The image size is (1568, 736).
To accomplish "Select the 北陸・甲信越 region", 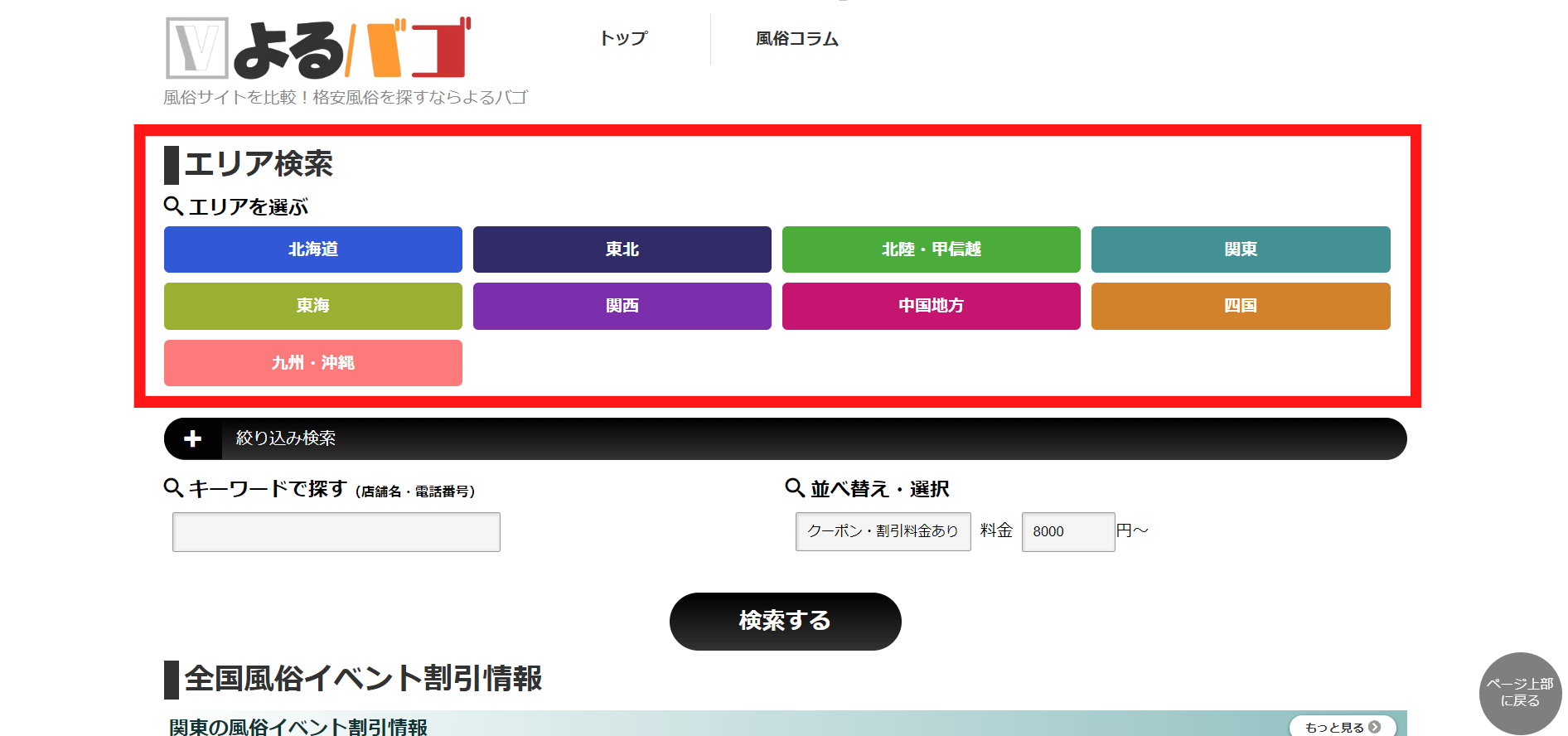I will 931,249.
